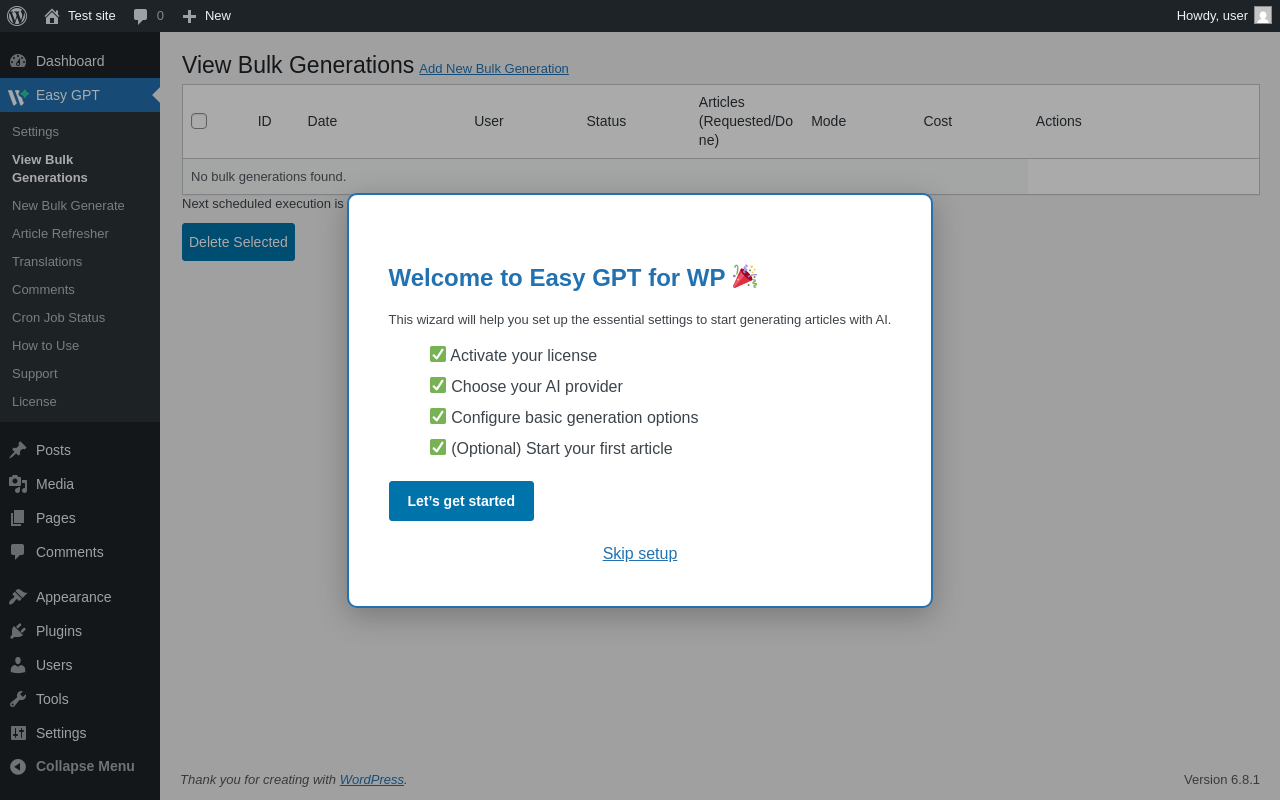Open Translations submenu item
The height and width of the screenshot is (800, 1280).
[x=47, y=261]
